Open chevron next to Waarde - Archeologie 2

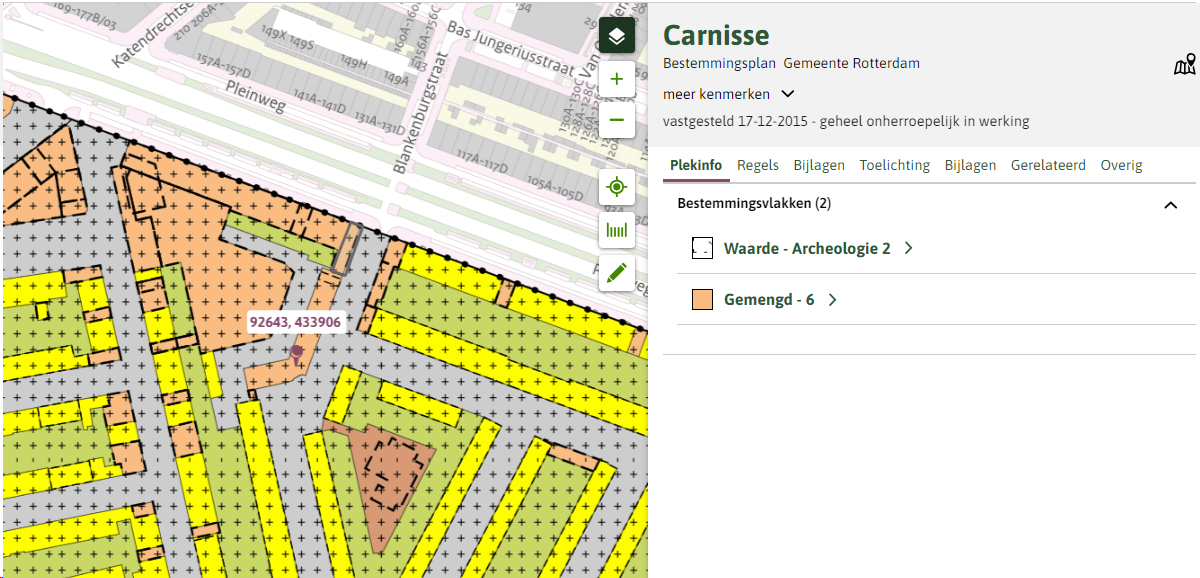pos(908,248)
